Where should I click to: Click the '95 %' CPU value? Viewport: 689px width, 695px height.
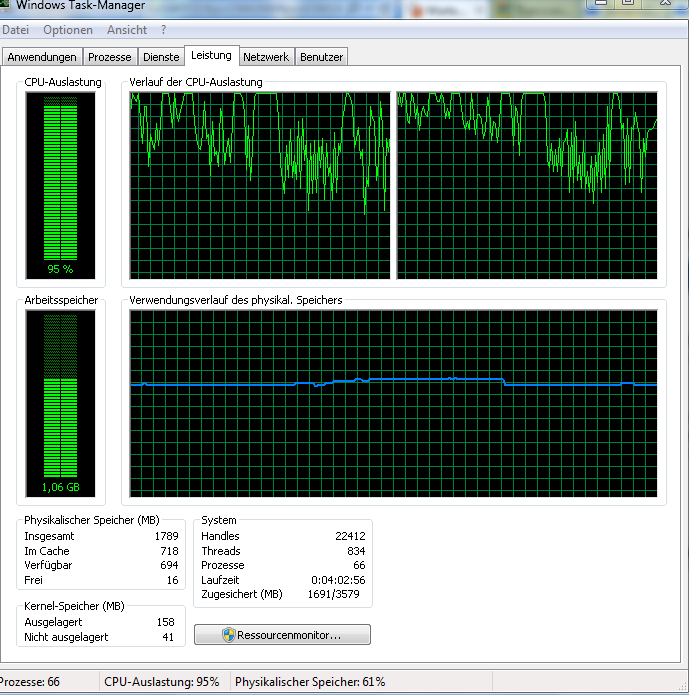(x=60, y=269)
